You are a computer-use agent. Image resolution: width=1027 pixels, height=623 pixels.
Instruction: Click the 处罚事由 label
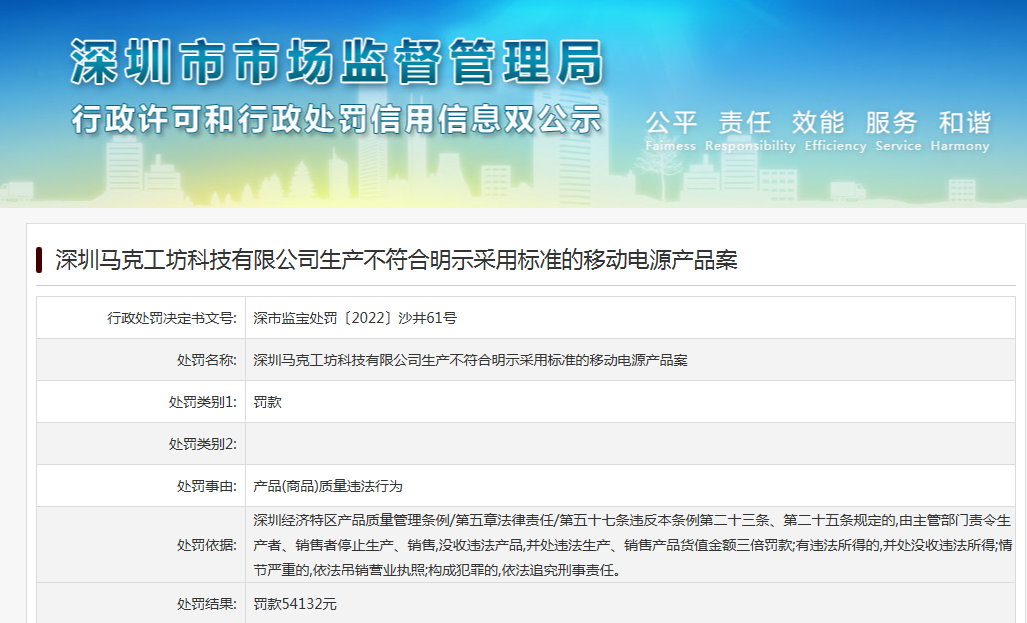tap(206, 486)
